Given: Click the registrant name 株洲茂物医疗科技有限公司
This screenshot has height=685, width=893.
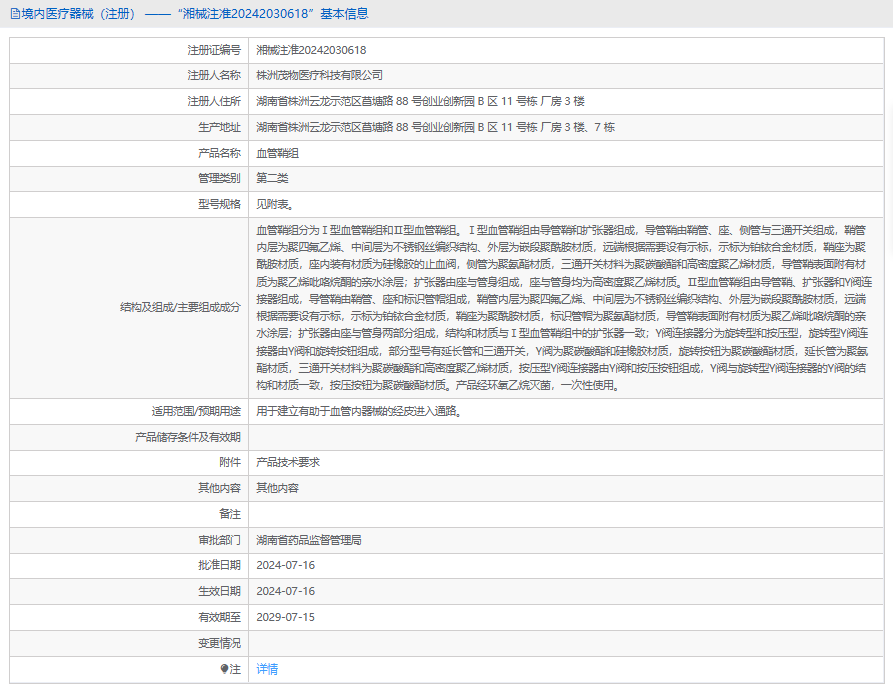Looking at the screenshot, I should [x=319, y=75].
